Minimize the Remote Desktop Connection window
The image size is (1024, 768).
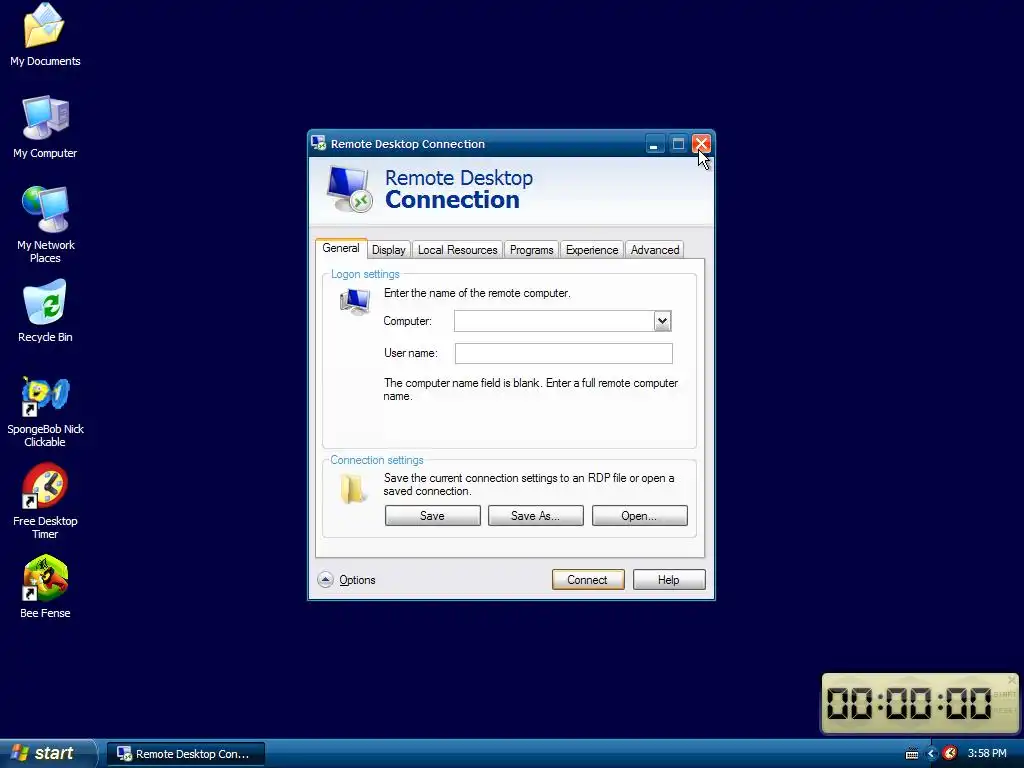click(x=654, y=144)
